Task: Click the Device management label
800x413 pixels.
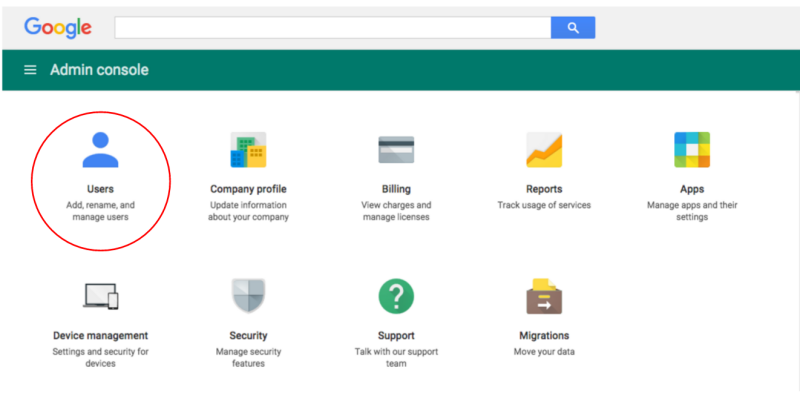Action: pyautogui.click(x=101, y=335)
